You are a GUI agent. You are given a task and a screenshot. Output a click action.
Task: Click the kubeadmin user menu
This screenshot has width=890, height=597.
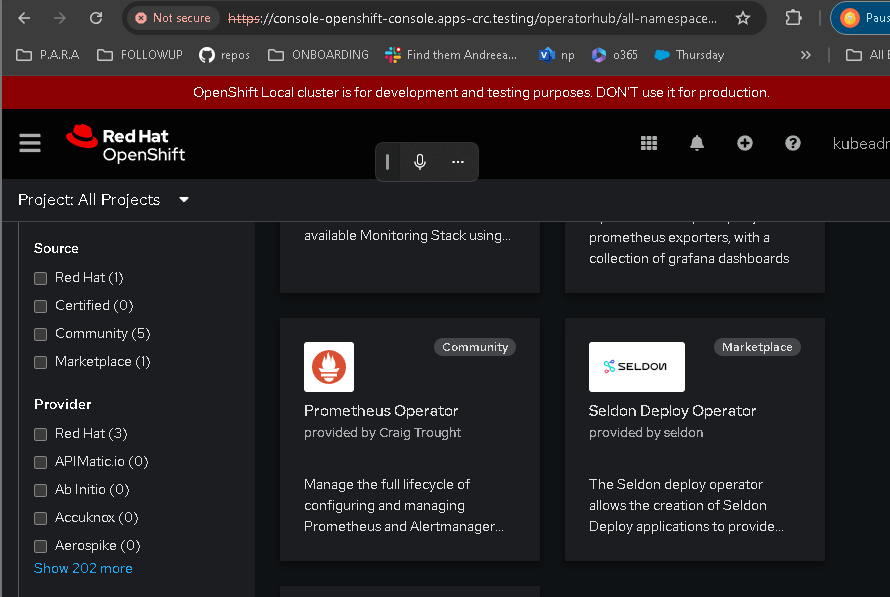point(861,144)
